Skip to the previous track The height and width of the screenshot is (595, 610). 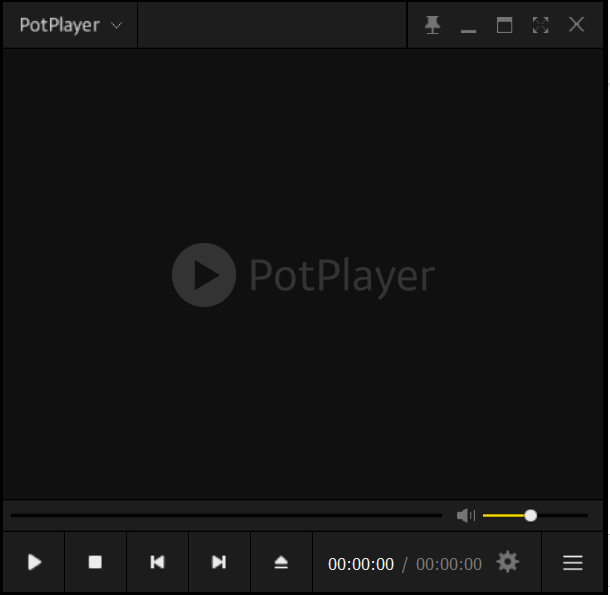point(157,563)
